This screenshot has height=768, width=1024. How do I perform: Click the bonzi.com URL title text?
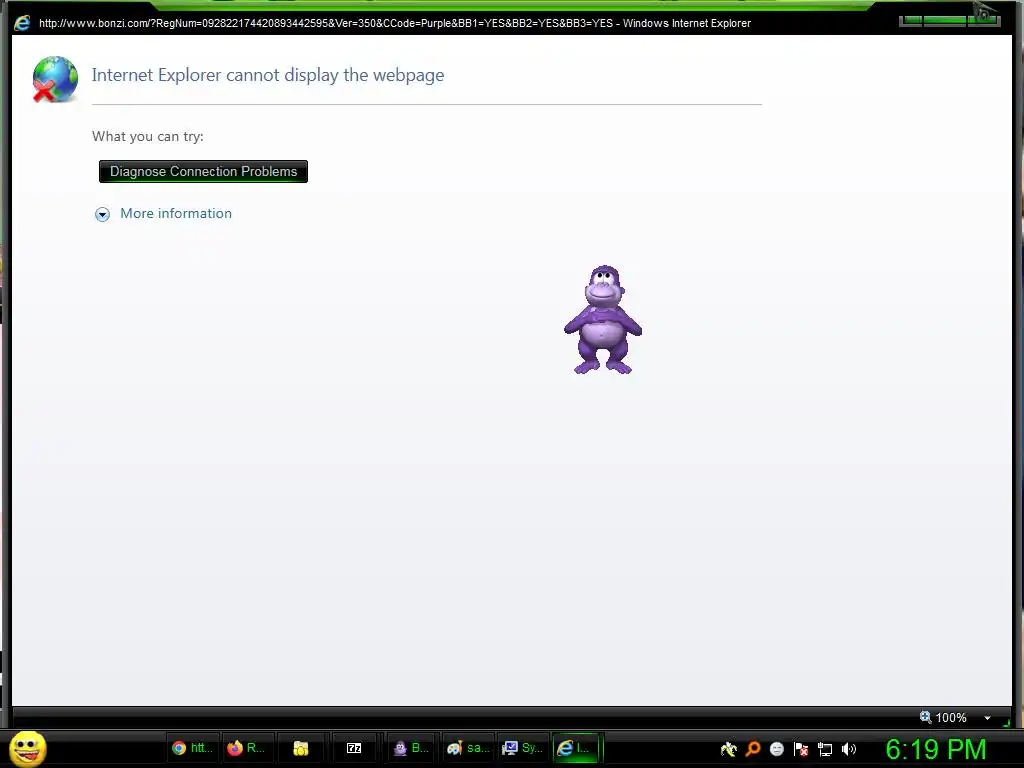(x=395, y=24)
